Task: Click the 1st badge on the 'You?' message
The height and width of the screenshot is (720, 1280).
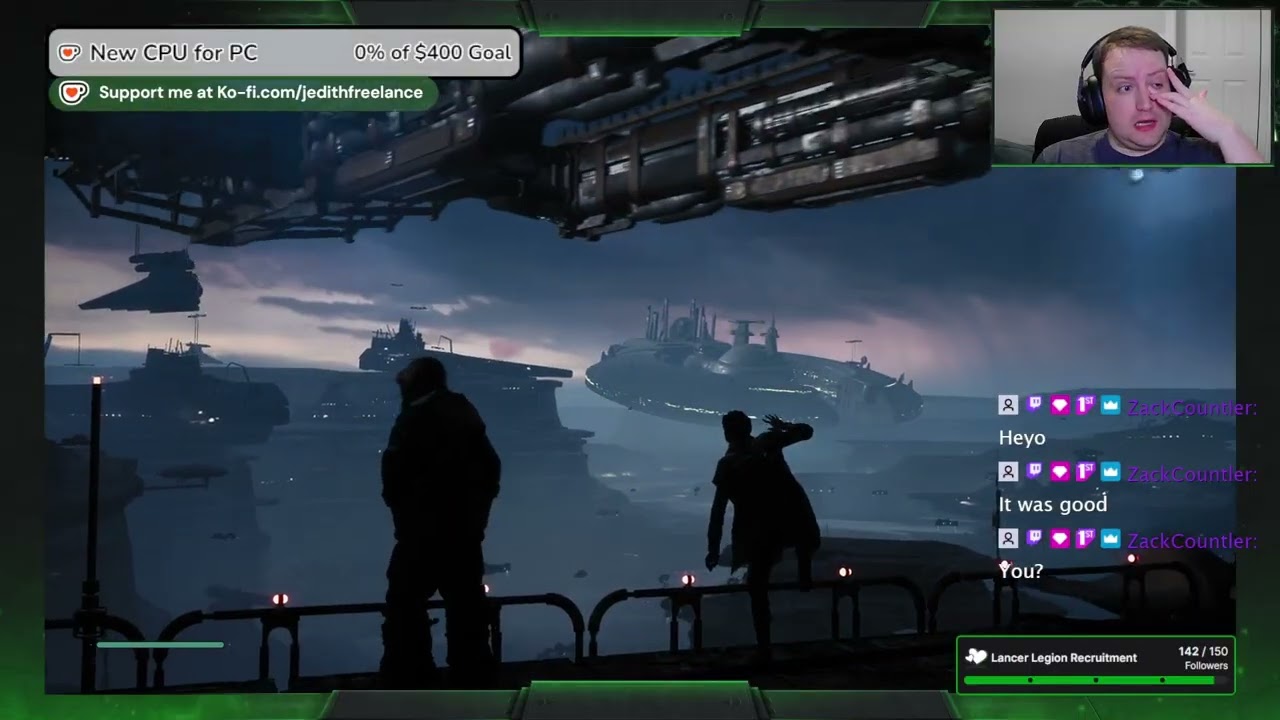Action: (1085, 538)
